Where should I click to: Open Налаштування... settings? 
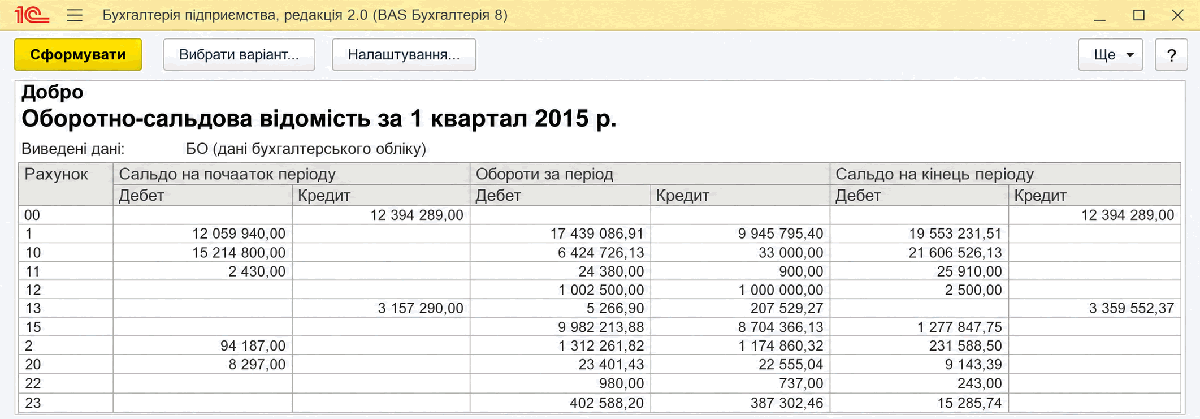(404, 55)
